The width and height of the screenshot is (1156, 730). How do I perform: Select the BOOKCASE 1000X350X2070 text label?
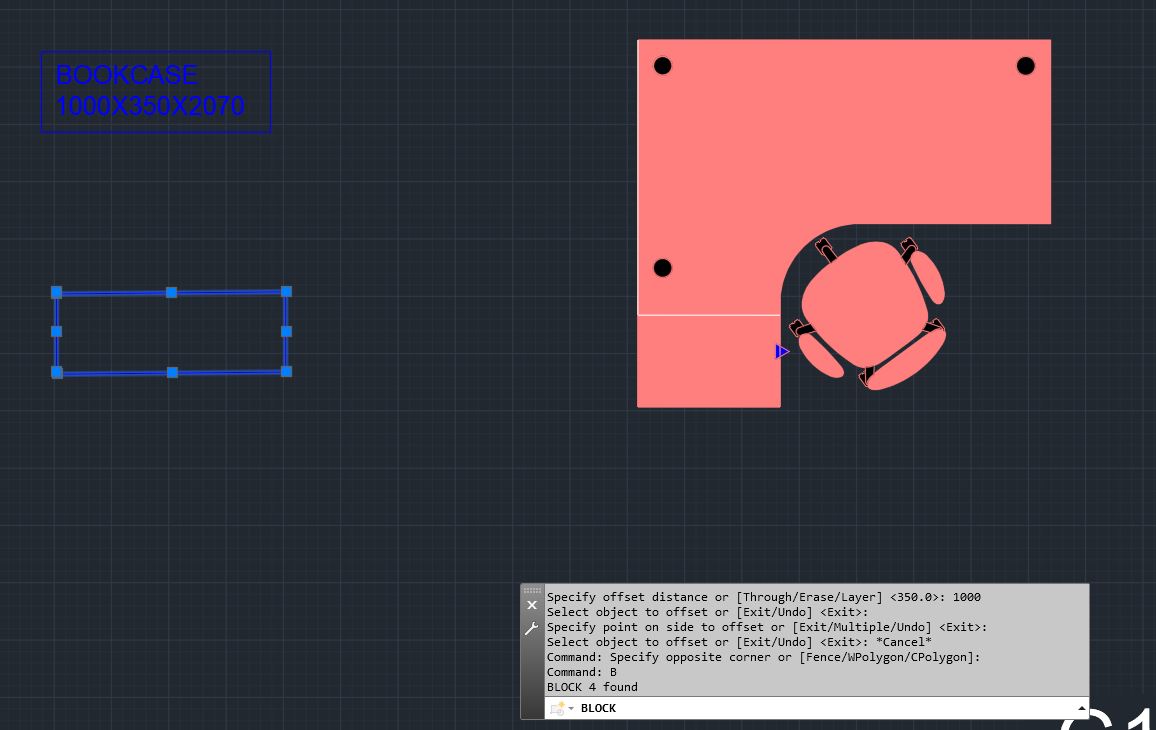pyautogui.click(x=148, y=90)
